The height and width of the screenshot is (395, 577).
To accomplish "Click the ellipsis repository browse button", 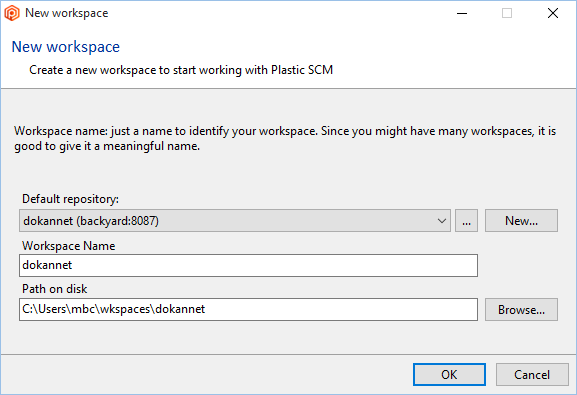I will tap(466, 221).
